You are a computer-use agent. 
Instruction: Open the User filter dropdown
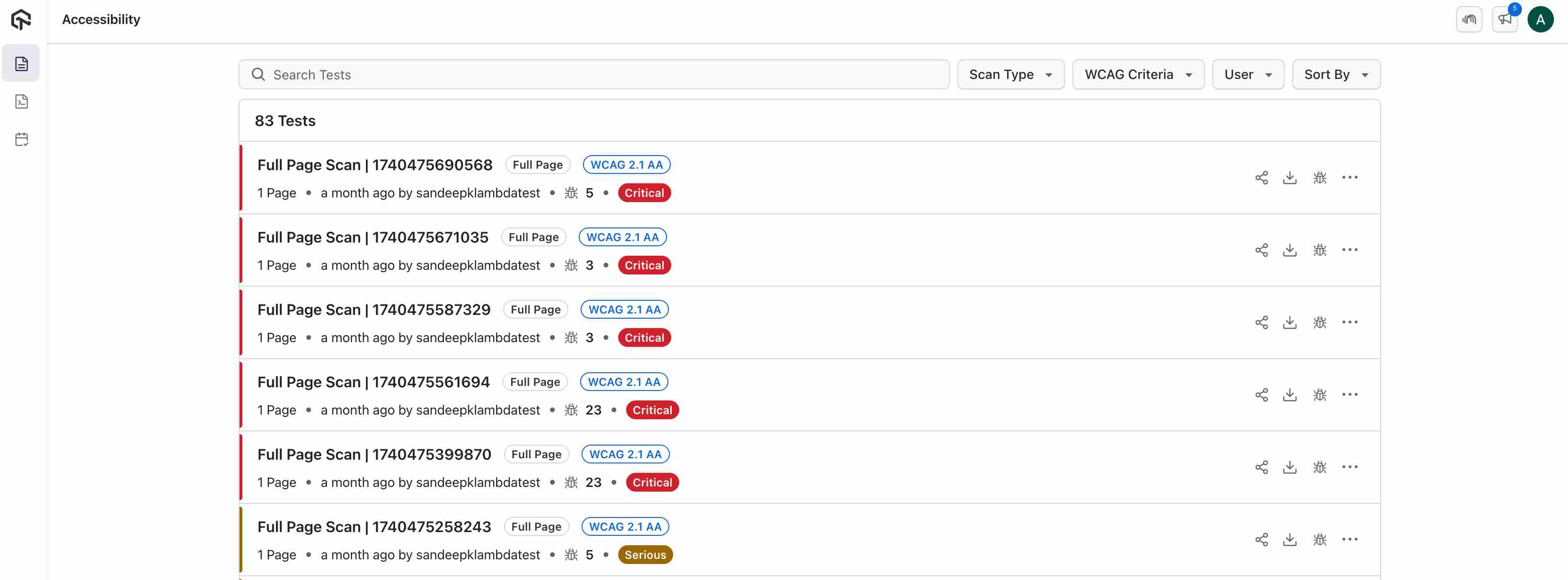click(x=1247, y=75)
